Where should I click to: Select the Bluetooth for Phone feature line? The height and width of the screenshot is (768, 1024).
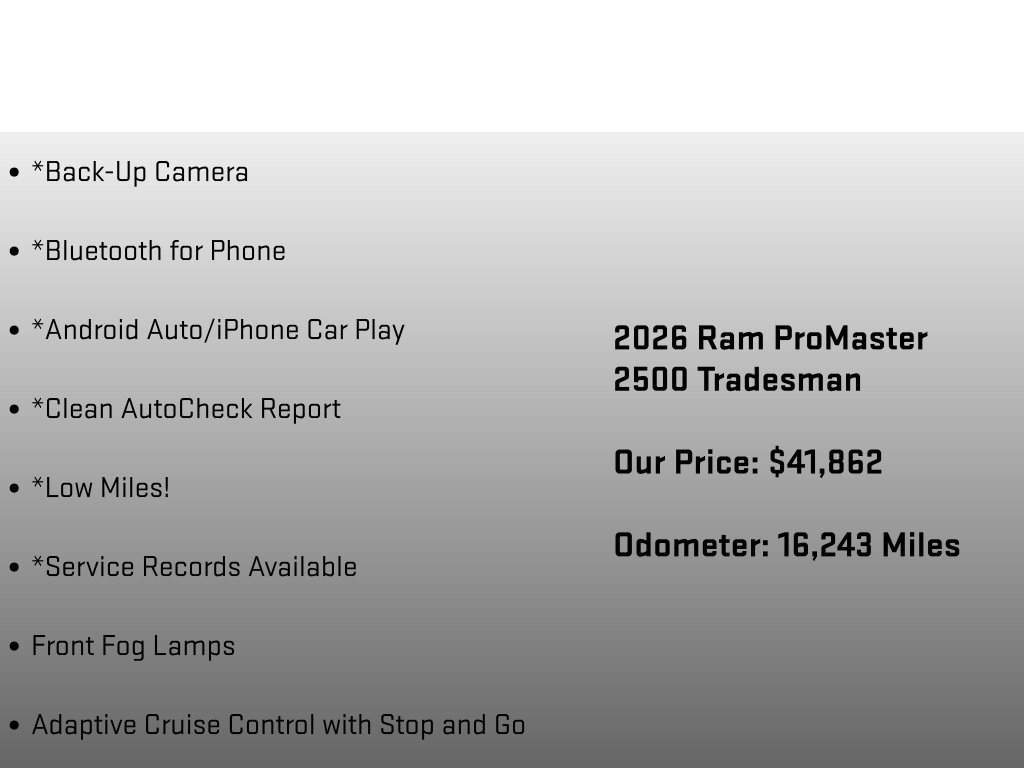click(159, 251)
